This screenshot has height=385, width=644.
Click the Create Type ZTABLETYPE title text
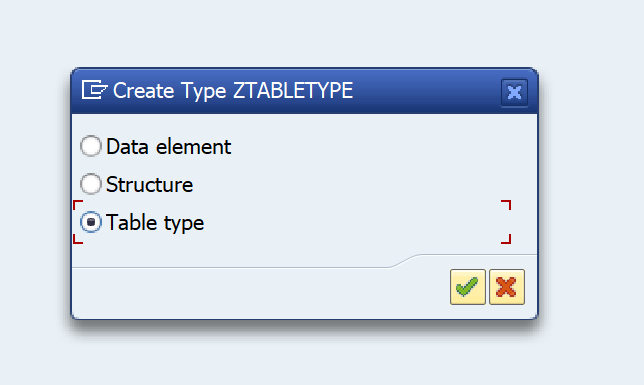(233, 90)
